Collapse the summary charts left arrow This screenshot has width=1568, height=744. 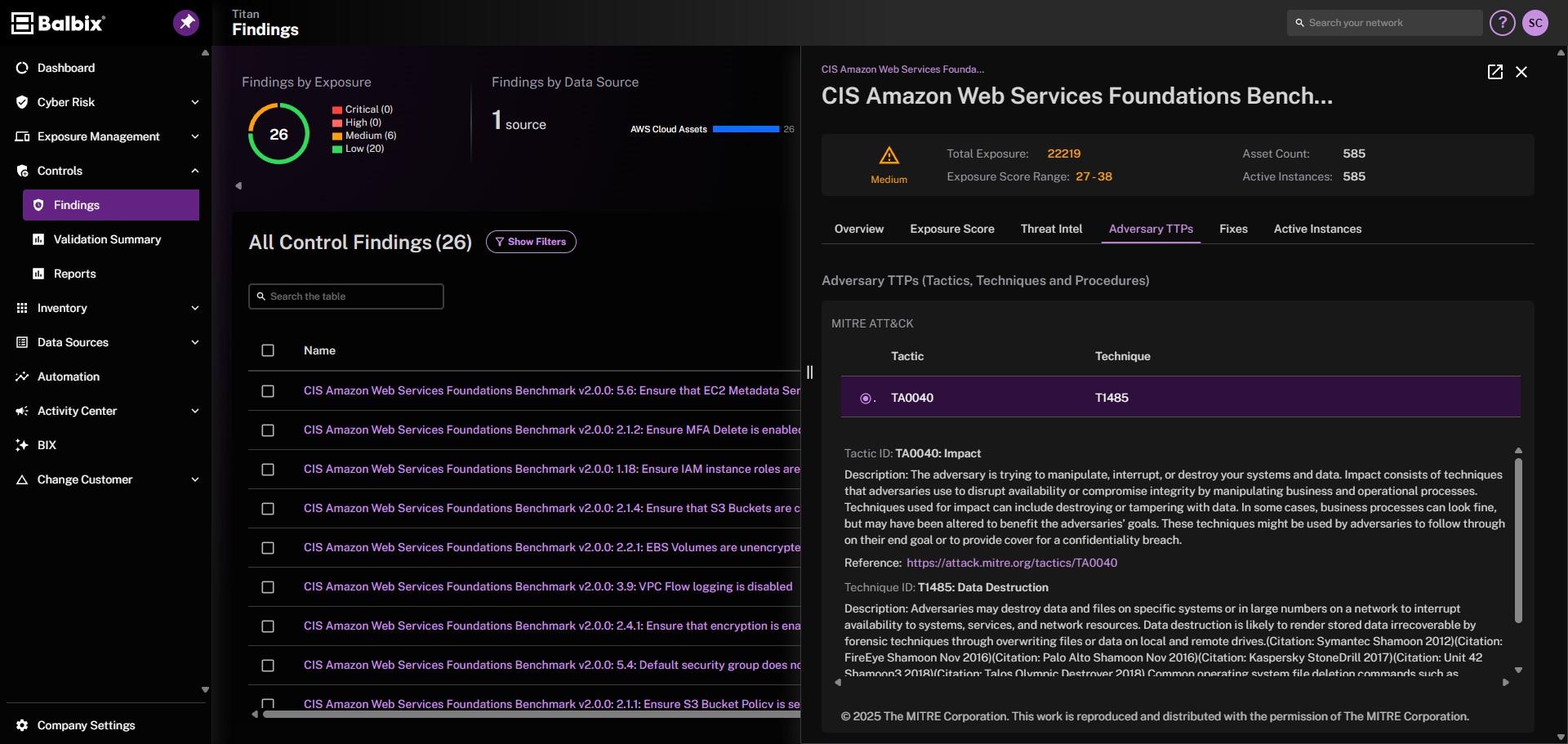pos(238,185)
